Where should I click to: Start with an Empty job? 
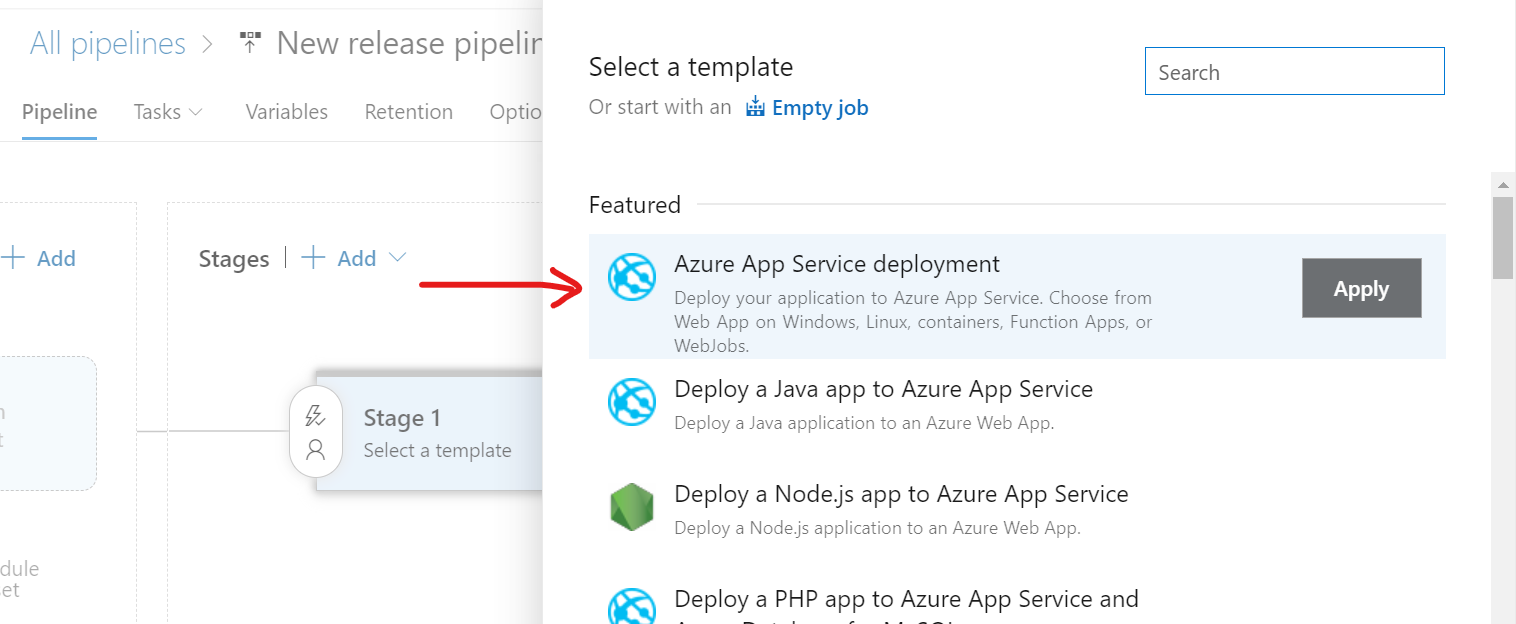820,107
